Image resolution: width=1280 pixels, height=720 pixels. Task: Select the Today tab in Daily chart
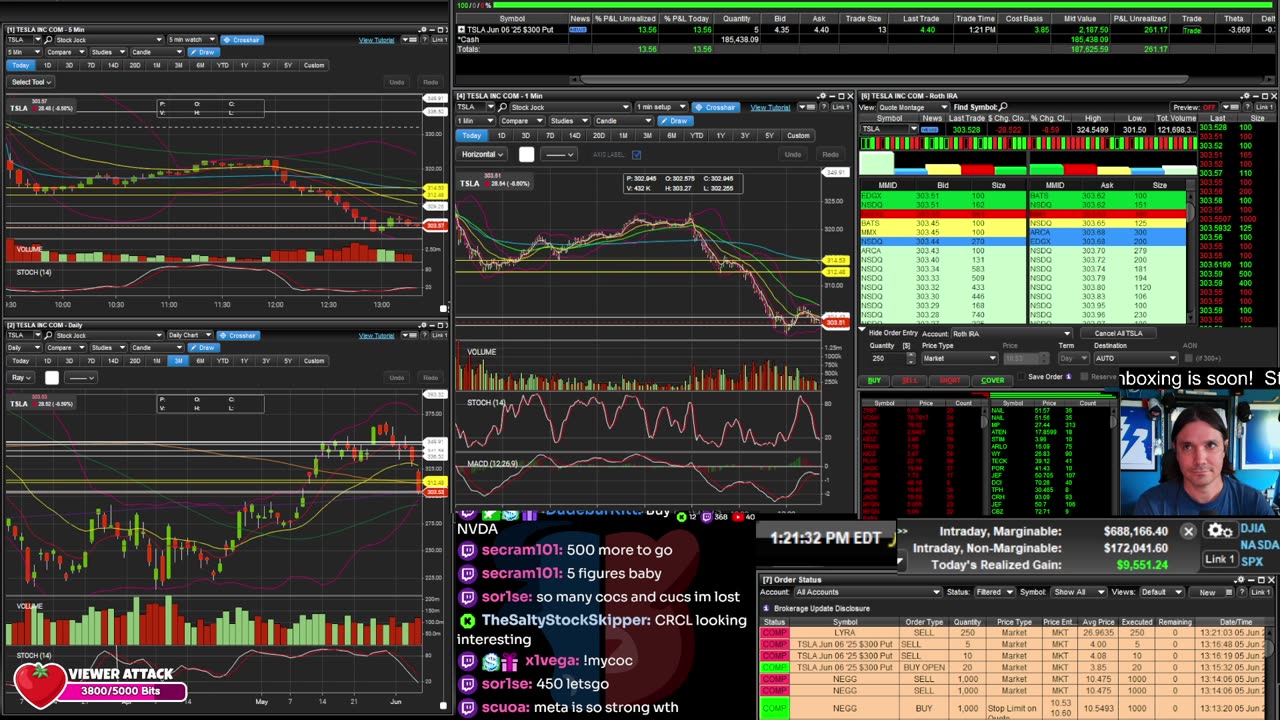coord(20,360)
